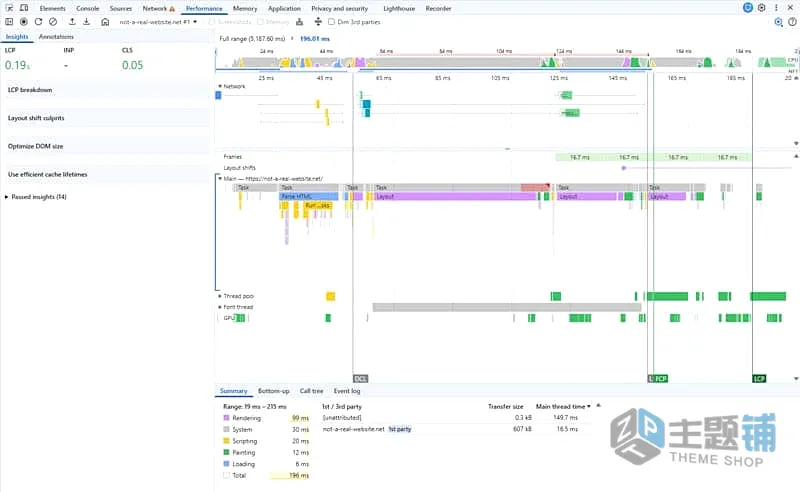
Task: Expand the Thread pool track
Action: pyautogui.click(x=220, y=296)
